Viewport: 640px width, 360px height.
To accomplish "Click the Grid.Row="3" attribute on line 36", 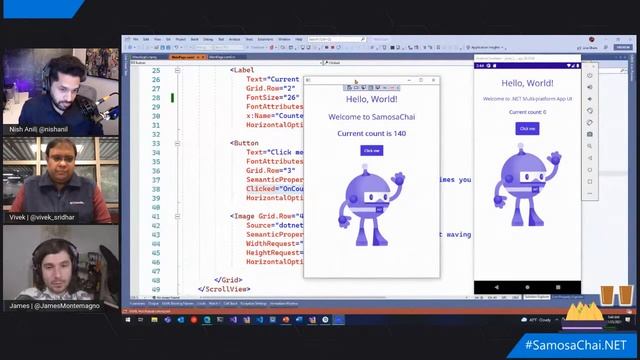I will 271,171.
